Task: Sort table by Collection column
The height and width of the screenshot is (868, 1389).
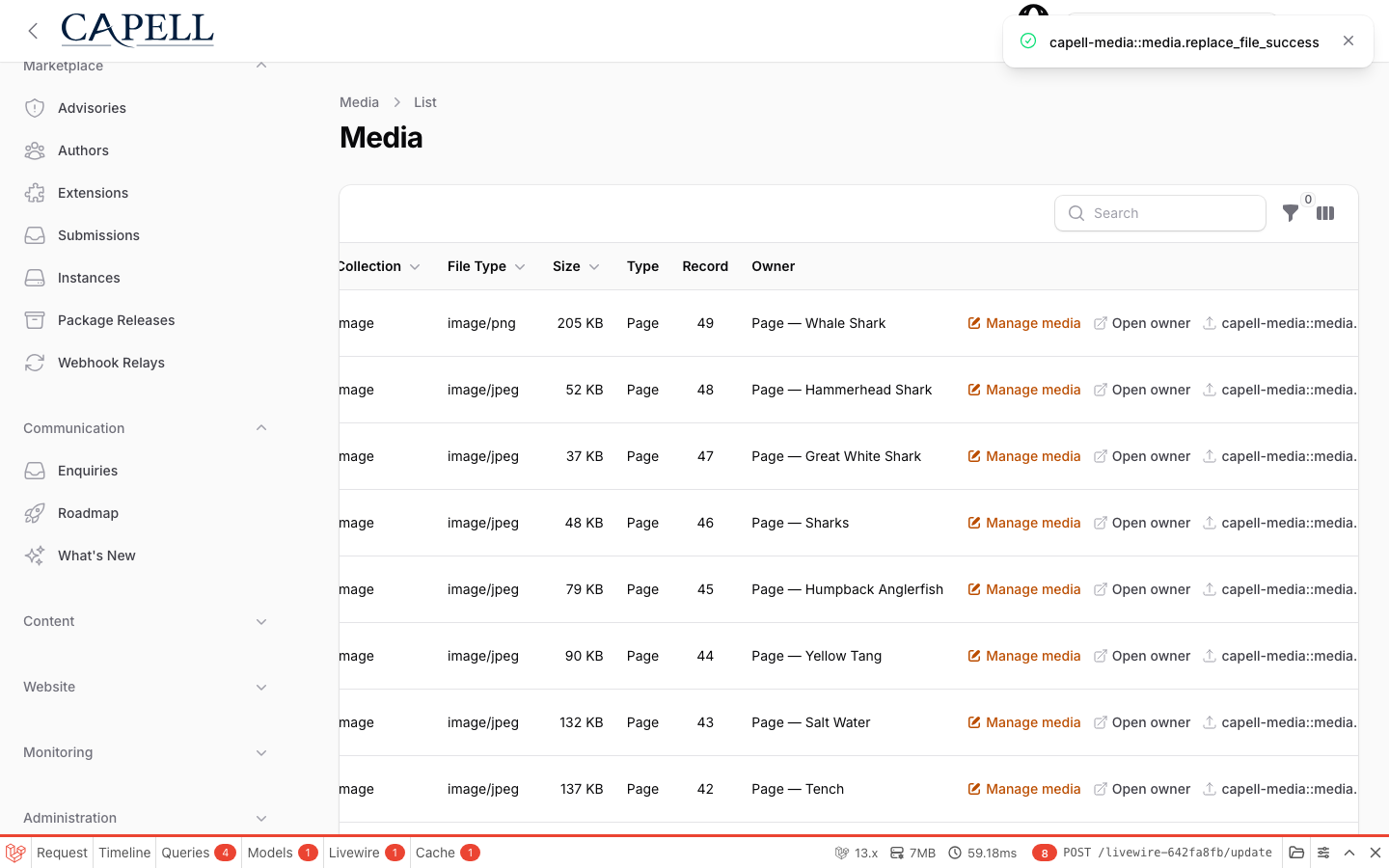Action: pos(379,266)
